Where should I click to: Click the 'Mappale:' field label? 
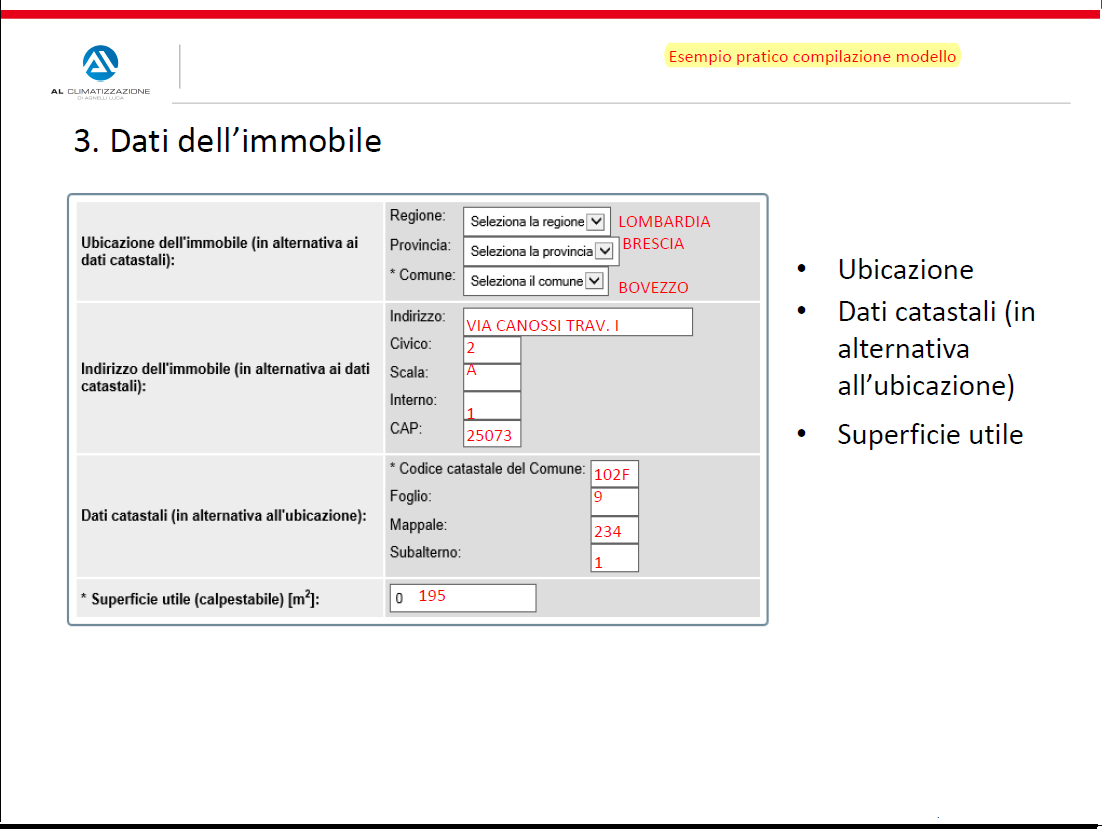click(418, 525)
